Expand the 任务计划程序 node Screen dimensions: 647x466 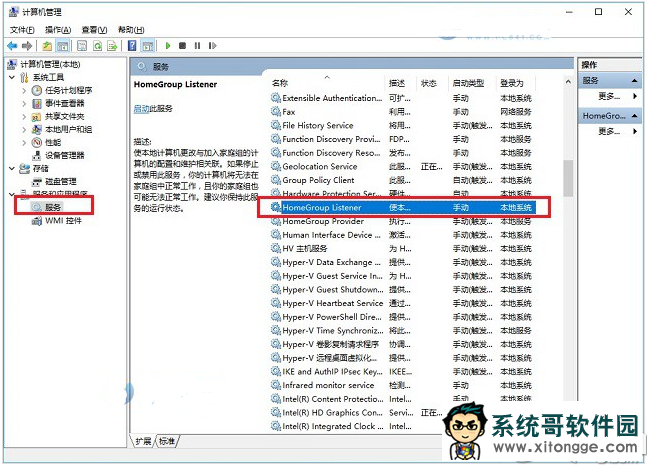tap(24, 90)
